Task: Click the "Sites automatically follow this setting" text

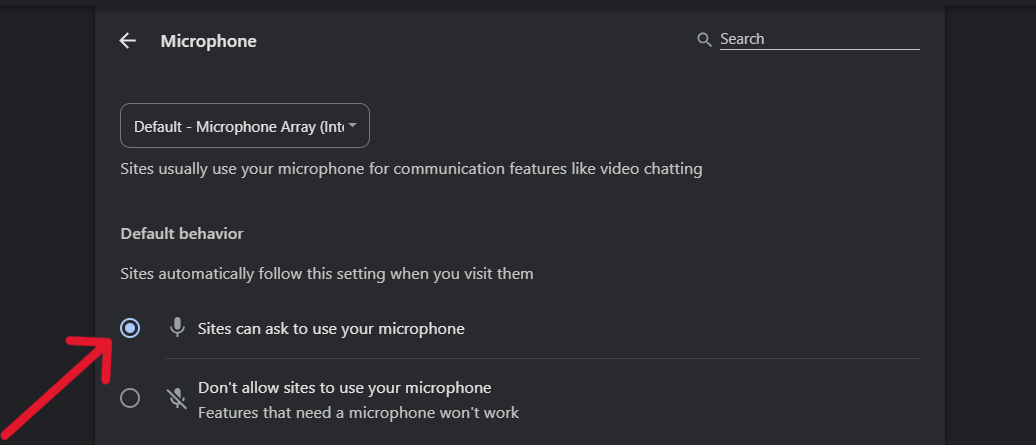Action: coord(327,272)
